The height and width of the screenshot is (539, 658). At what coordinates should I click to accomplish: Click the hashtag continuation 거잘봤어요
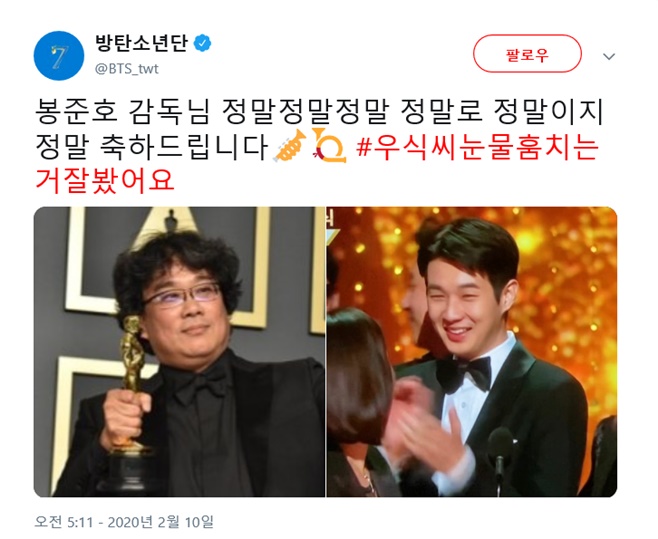(104, 181)
